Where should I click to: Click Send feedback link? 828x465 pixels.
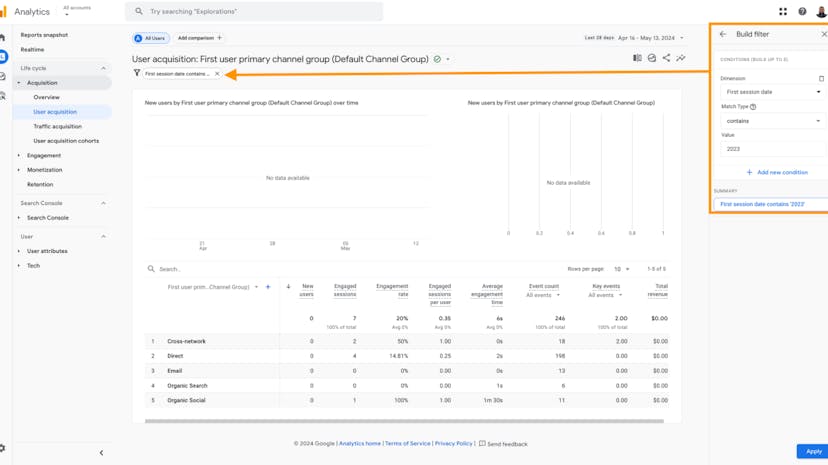507,444
